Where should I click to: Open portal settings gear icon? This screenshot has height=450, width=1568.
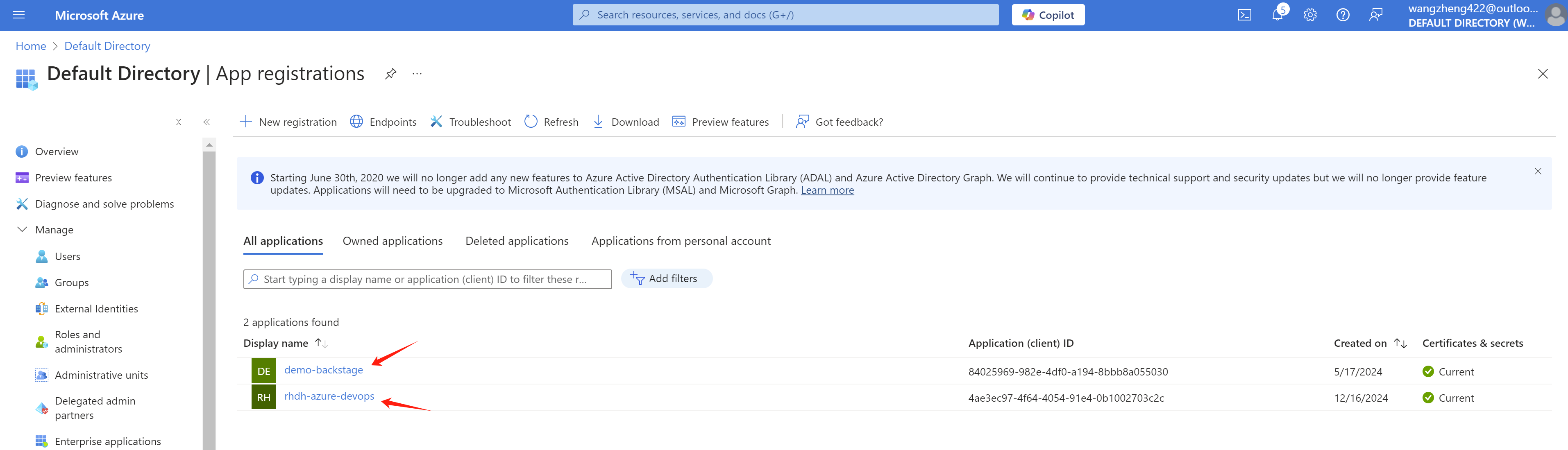coord(1310,15)
